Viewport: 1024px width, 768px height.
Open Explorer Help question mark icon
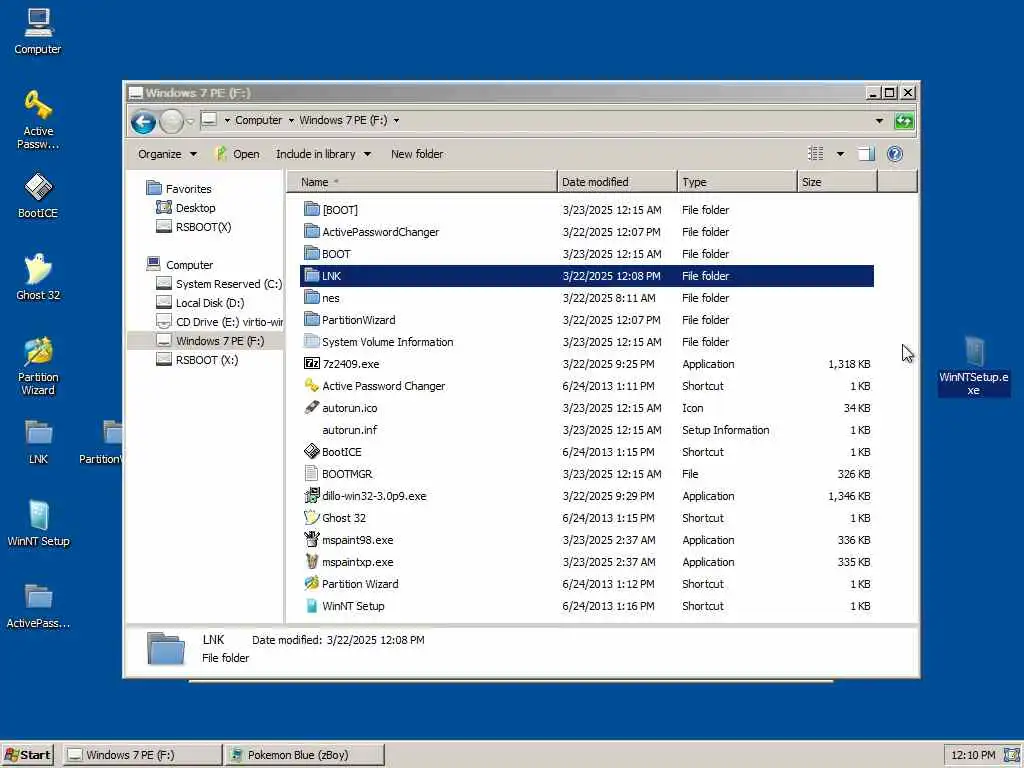point(895,154)
